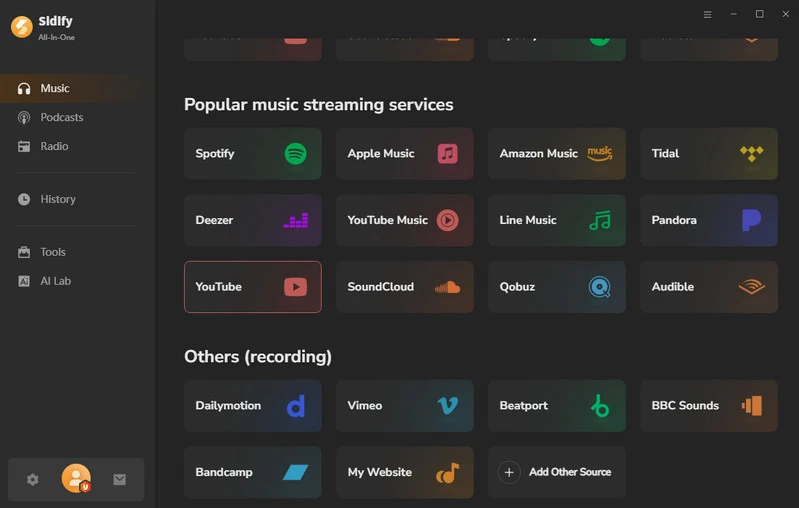Screen dimensions: 799x508
Task: Click the 'Others (recording)' heading
Action: tap(257, 357)
